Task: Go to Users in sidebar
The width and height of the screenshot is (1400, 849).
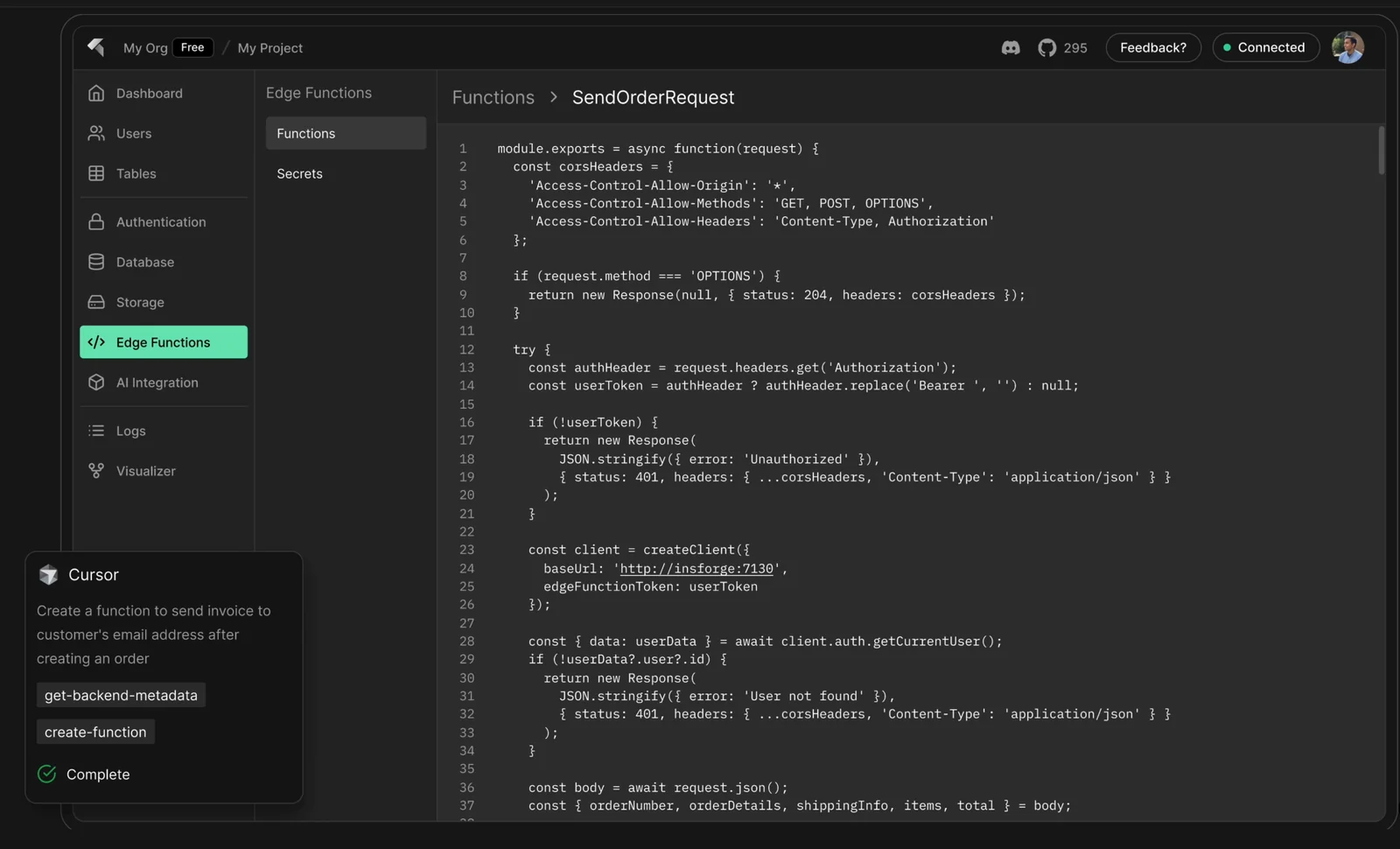Action: point(133,134)
